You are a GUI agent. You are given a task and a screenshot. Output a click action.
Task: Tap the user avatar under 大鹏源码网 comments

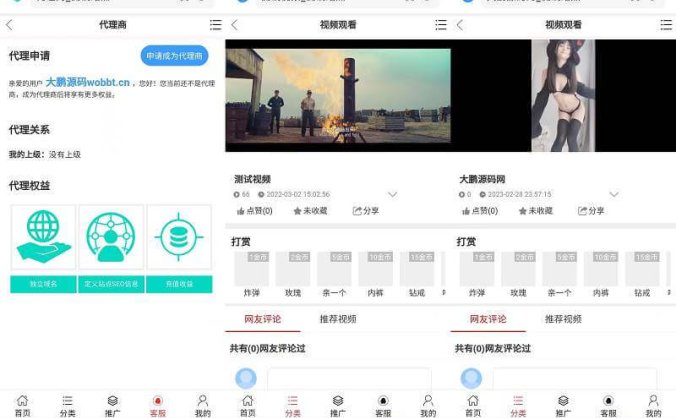[471, 378]
